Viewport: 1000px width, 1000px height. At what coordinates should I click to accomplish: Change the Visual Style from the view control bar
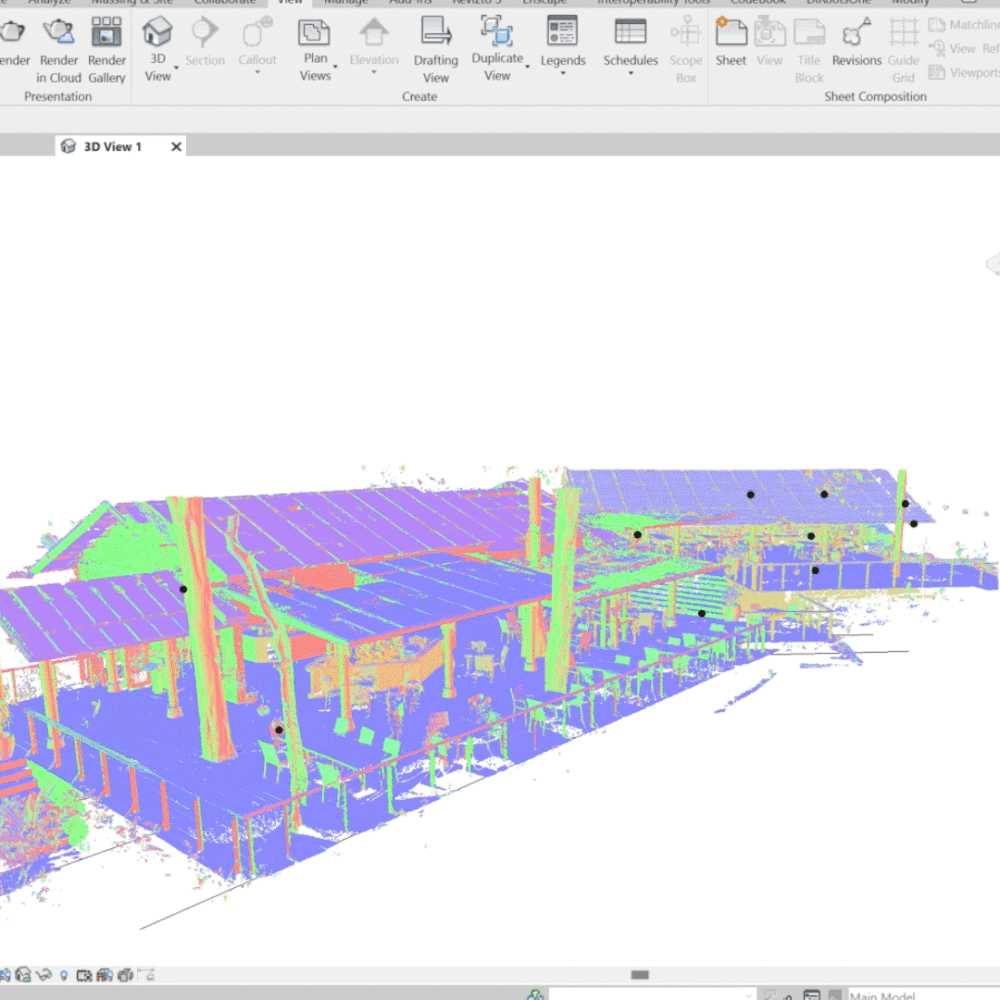tap(5, 973)
